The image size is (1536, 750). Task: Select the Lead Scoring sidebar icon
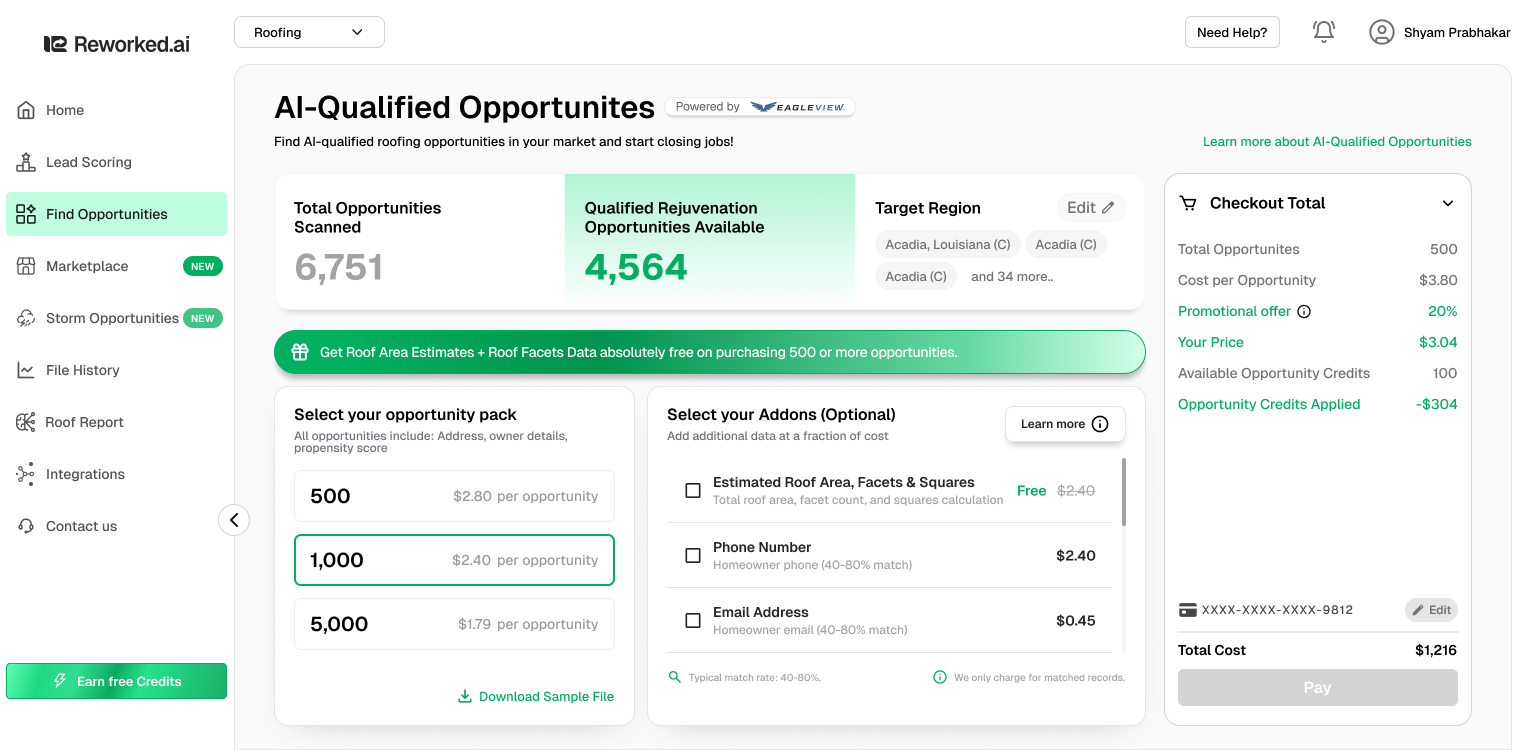coord(23,162)
